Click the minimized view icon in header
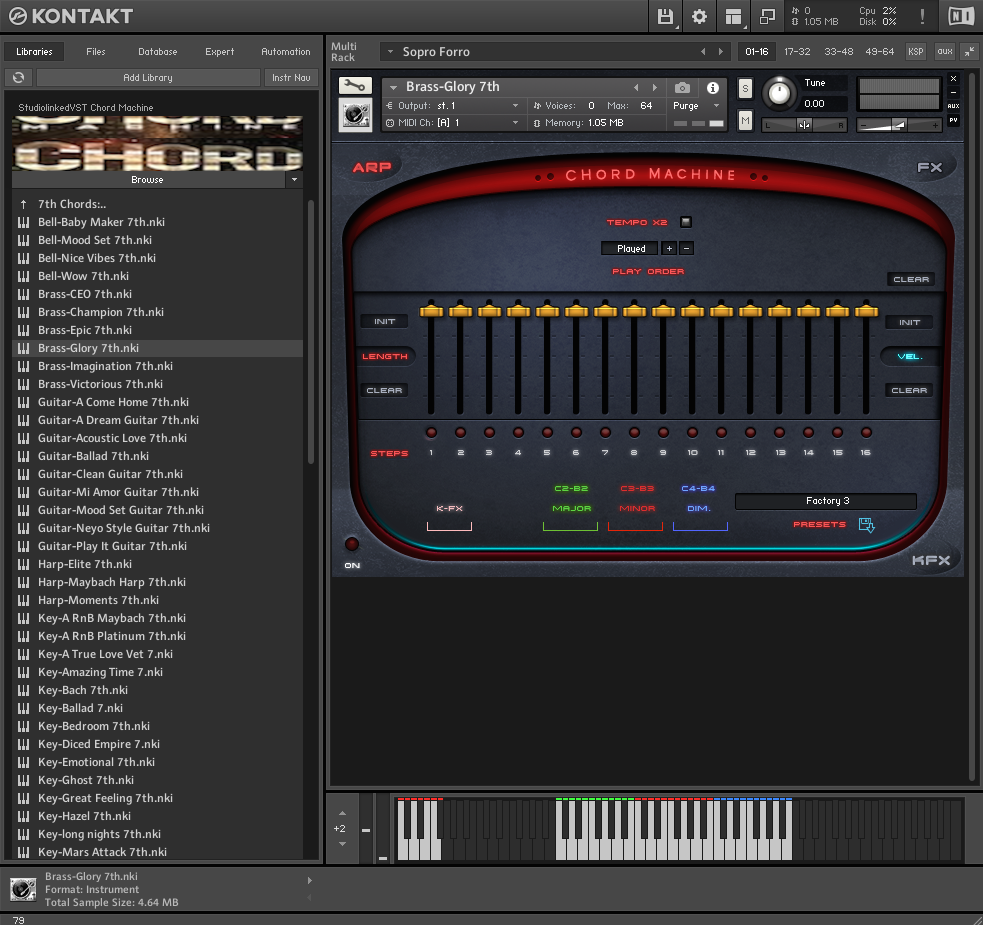 767,16
